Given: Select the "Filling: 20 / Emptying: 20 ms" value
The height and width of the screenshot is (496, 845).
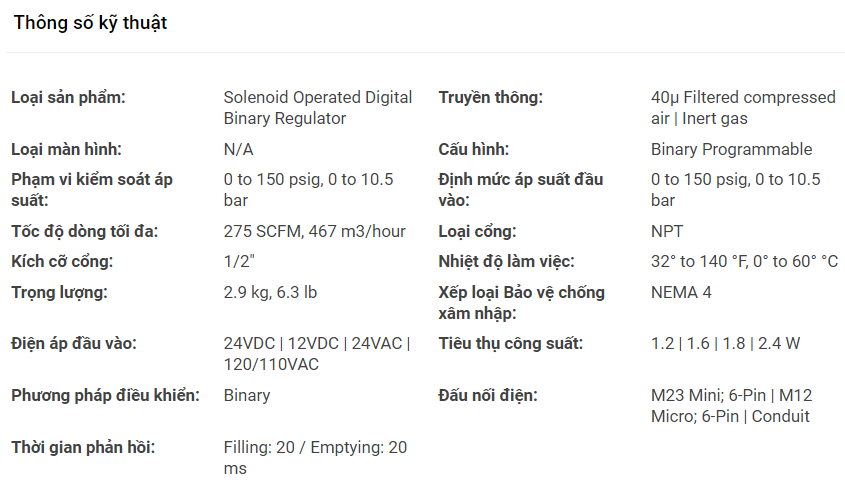Looking at the screenshot, I should pos(314,458).
